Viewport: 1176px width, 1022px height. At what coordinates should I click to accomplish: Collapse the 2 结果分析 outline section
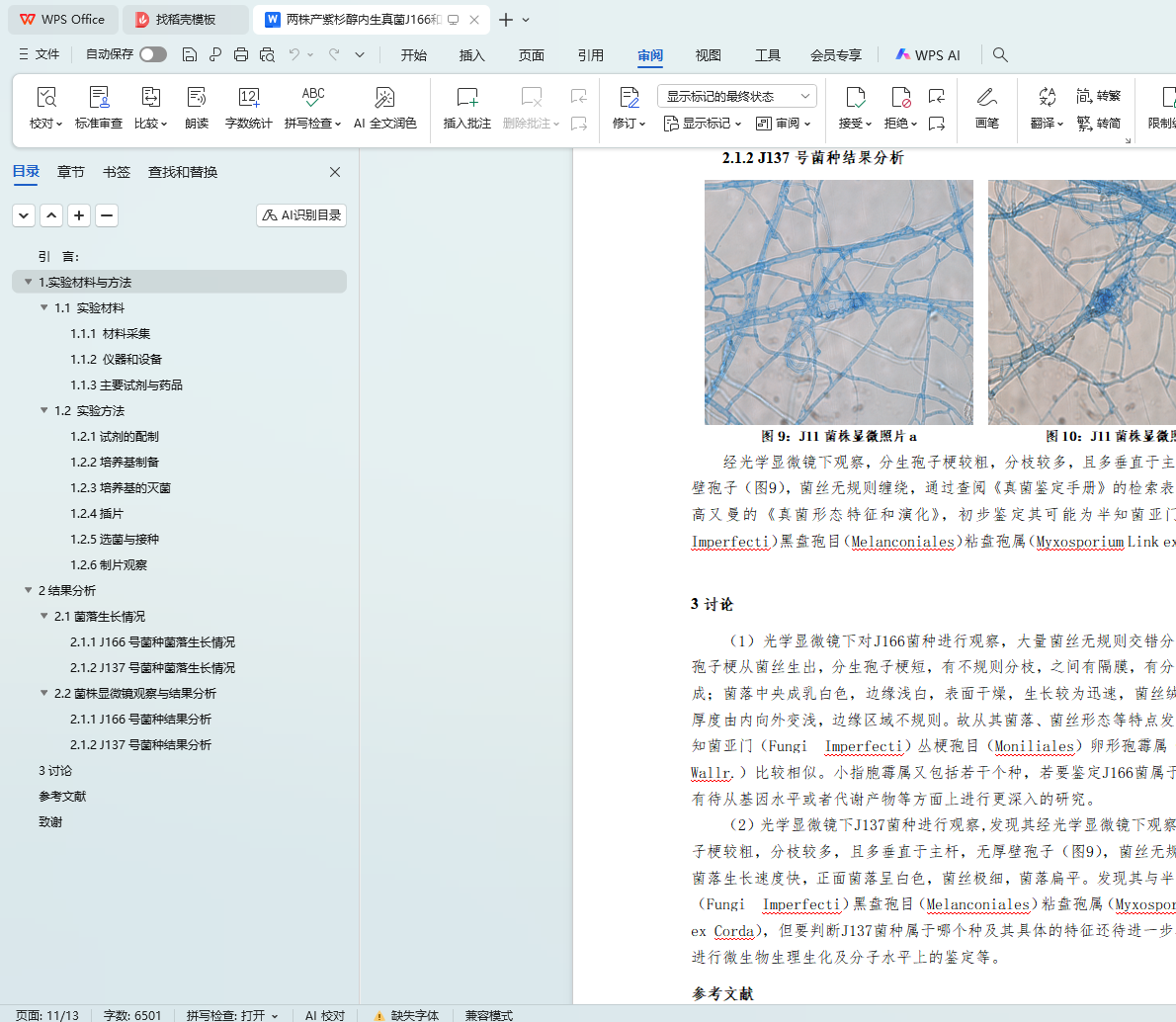click(x=29, y=591)
